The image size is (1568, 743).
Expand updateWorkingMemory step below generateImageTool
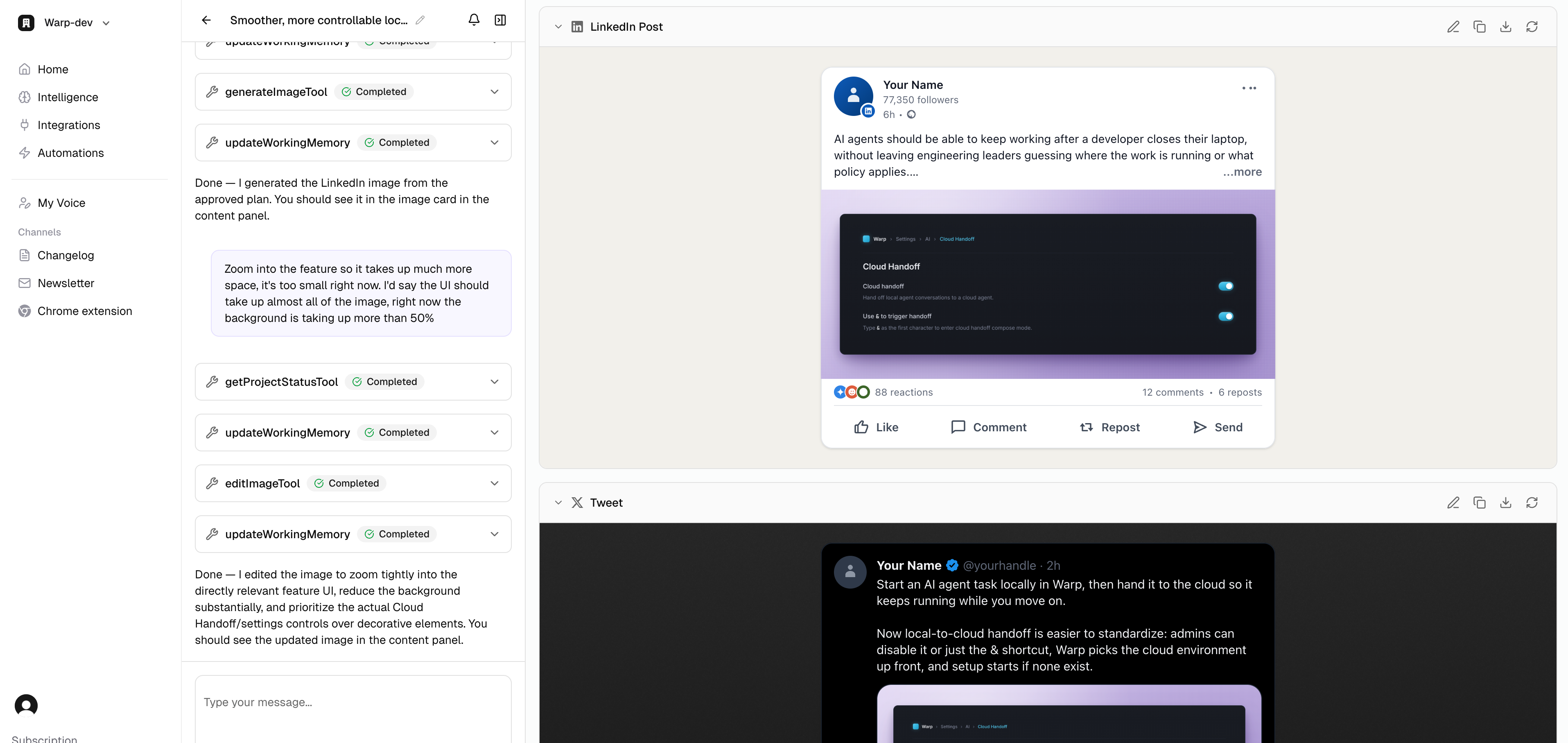[x=353, y=143]
